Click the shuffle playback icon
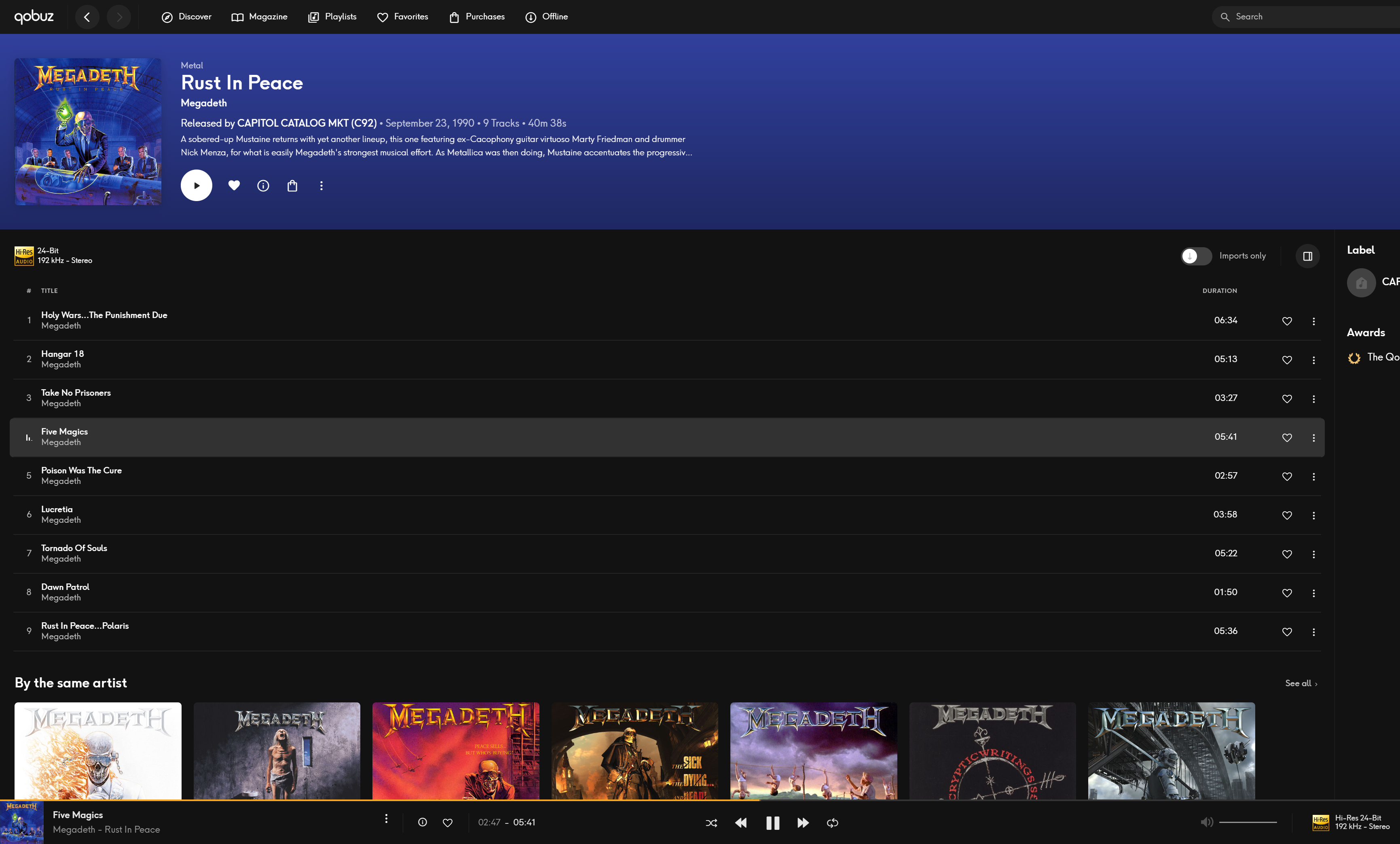1400x844 pixels. (x=711, y=823)
